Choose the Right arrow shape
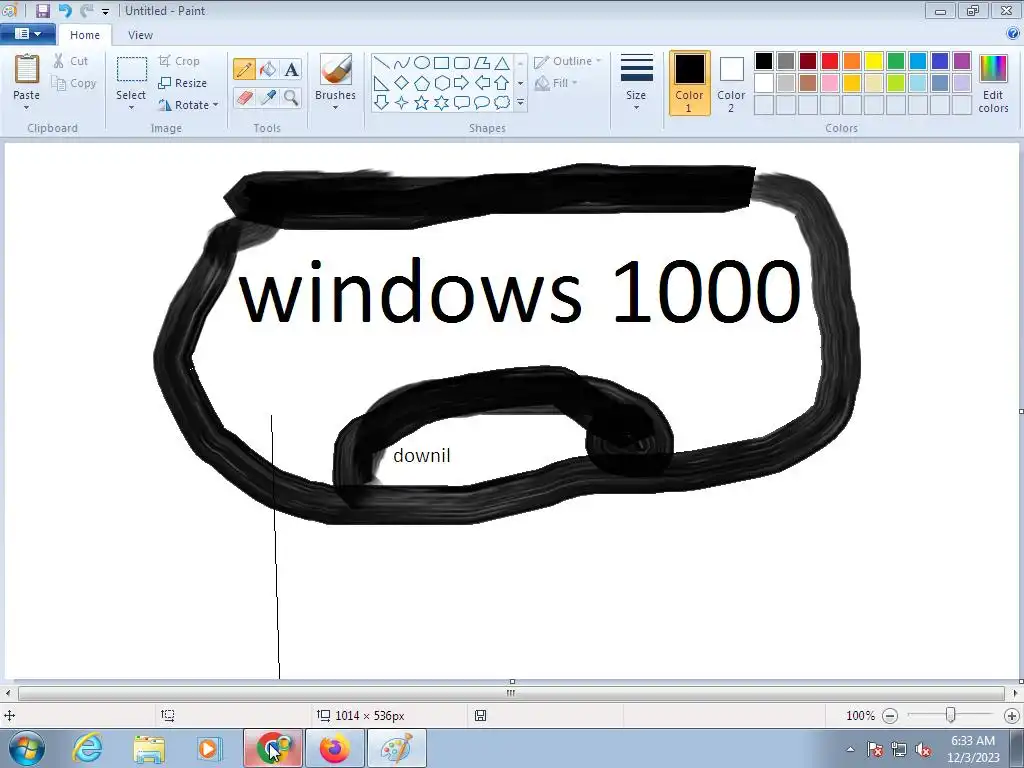The width and height of the screenshot is (1024, 768). (462, 83)
